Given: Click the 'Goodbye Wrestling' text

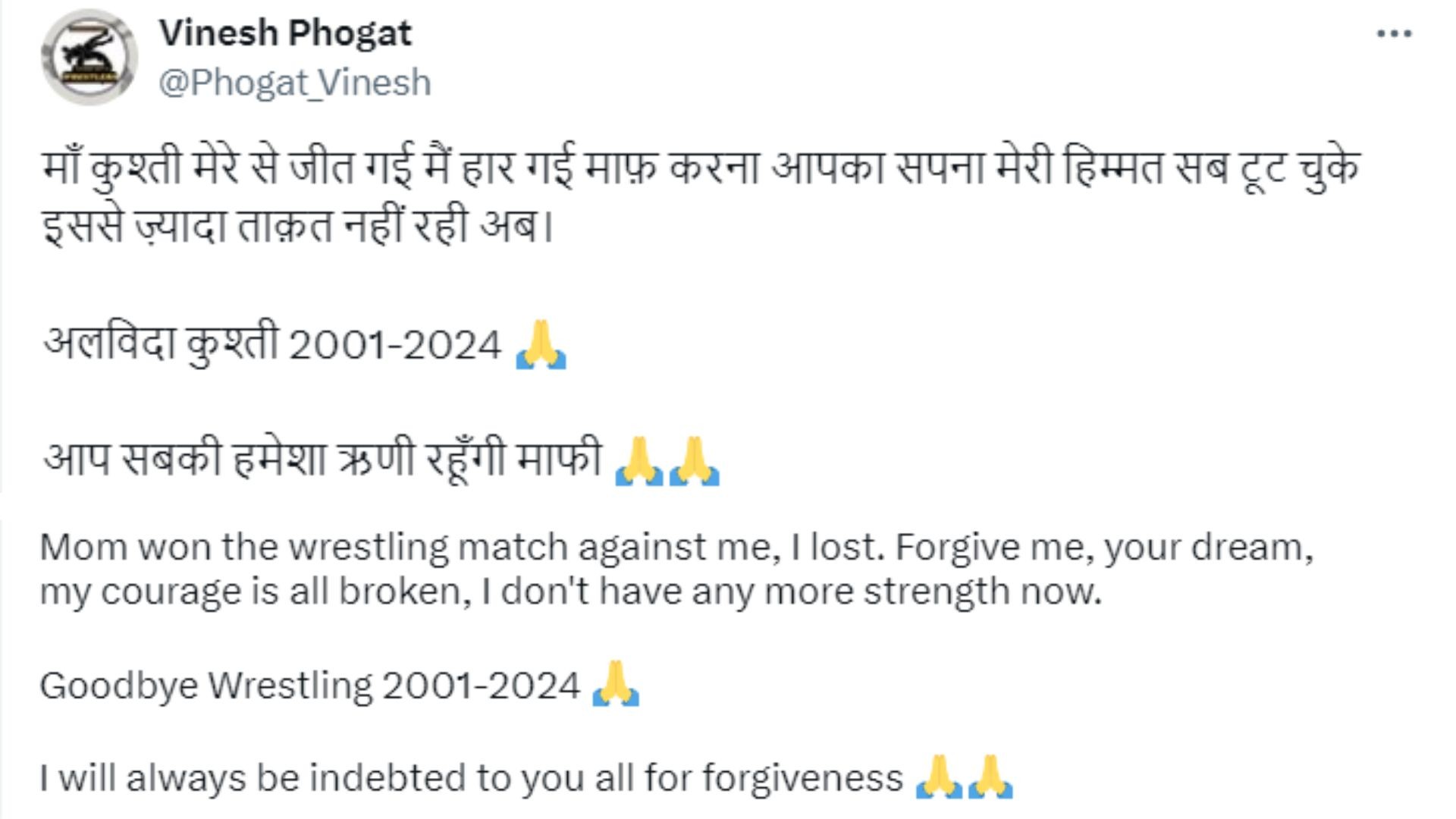Looking at the screenshot, I should 206,686.
